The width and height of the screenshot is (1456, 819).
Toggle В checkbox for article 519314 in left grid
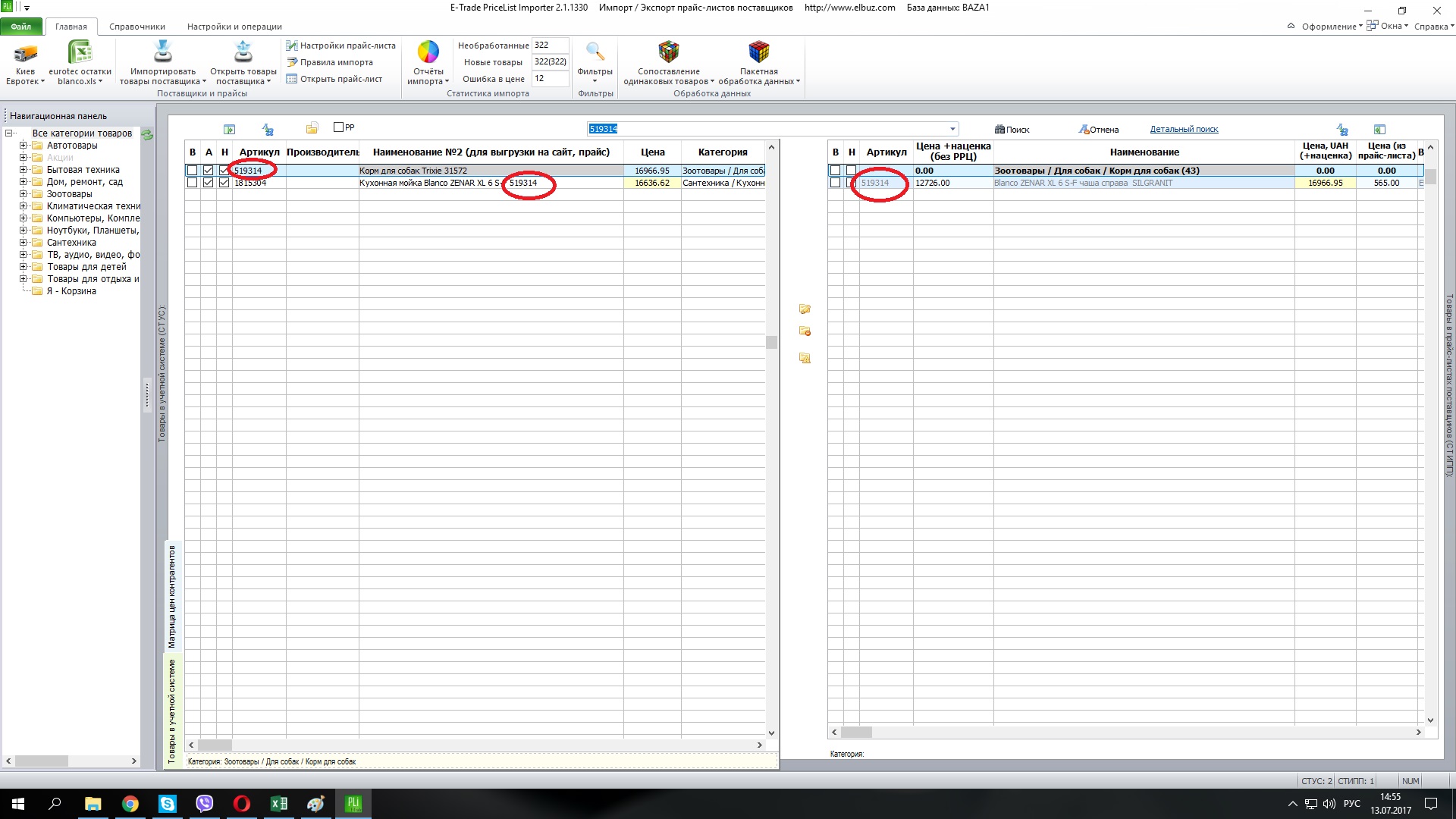point(193,171)
